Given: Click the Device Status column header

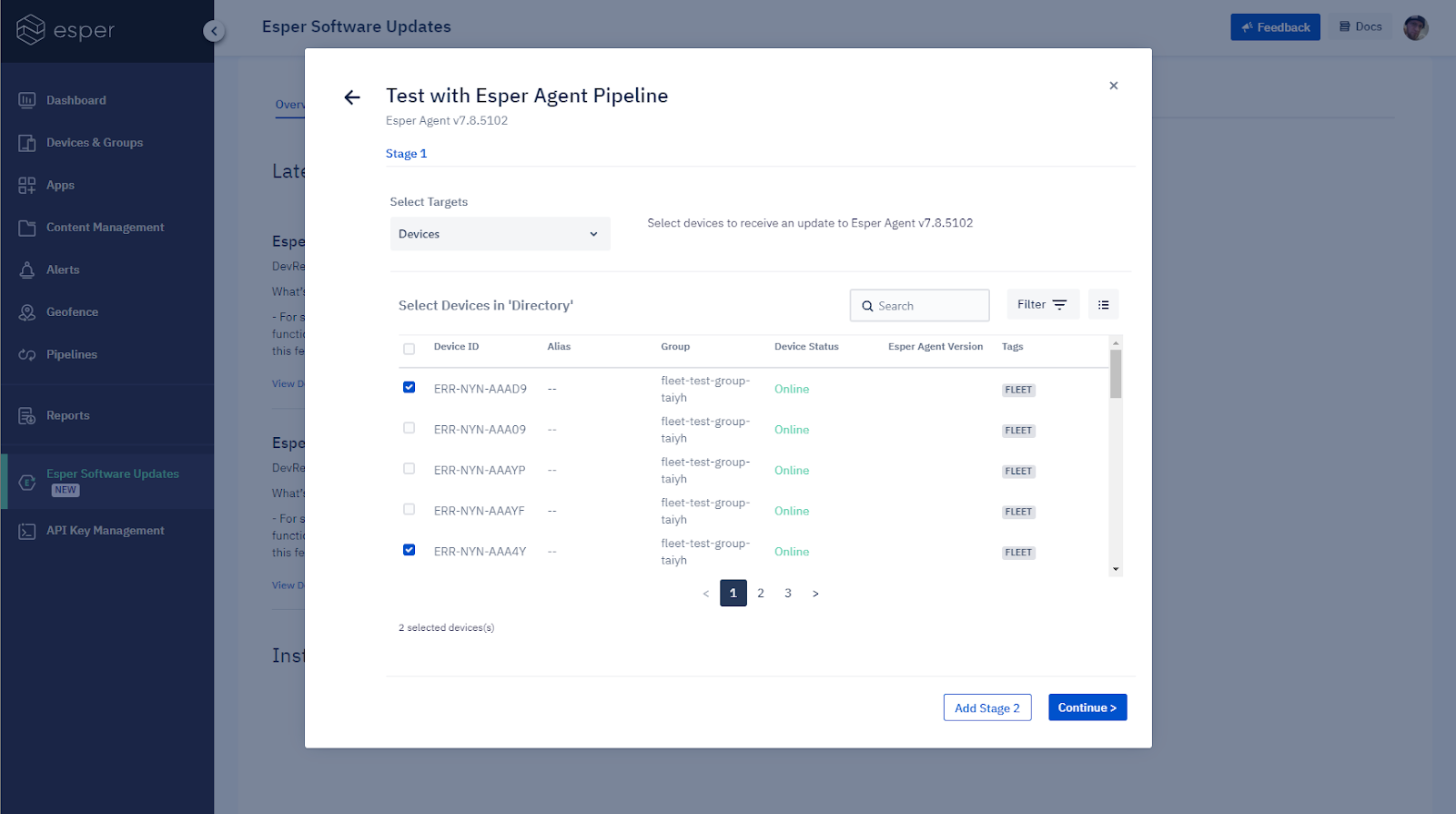Looking at the screenshot, I should 806,347.
